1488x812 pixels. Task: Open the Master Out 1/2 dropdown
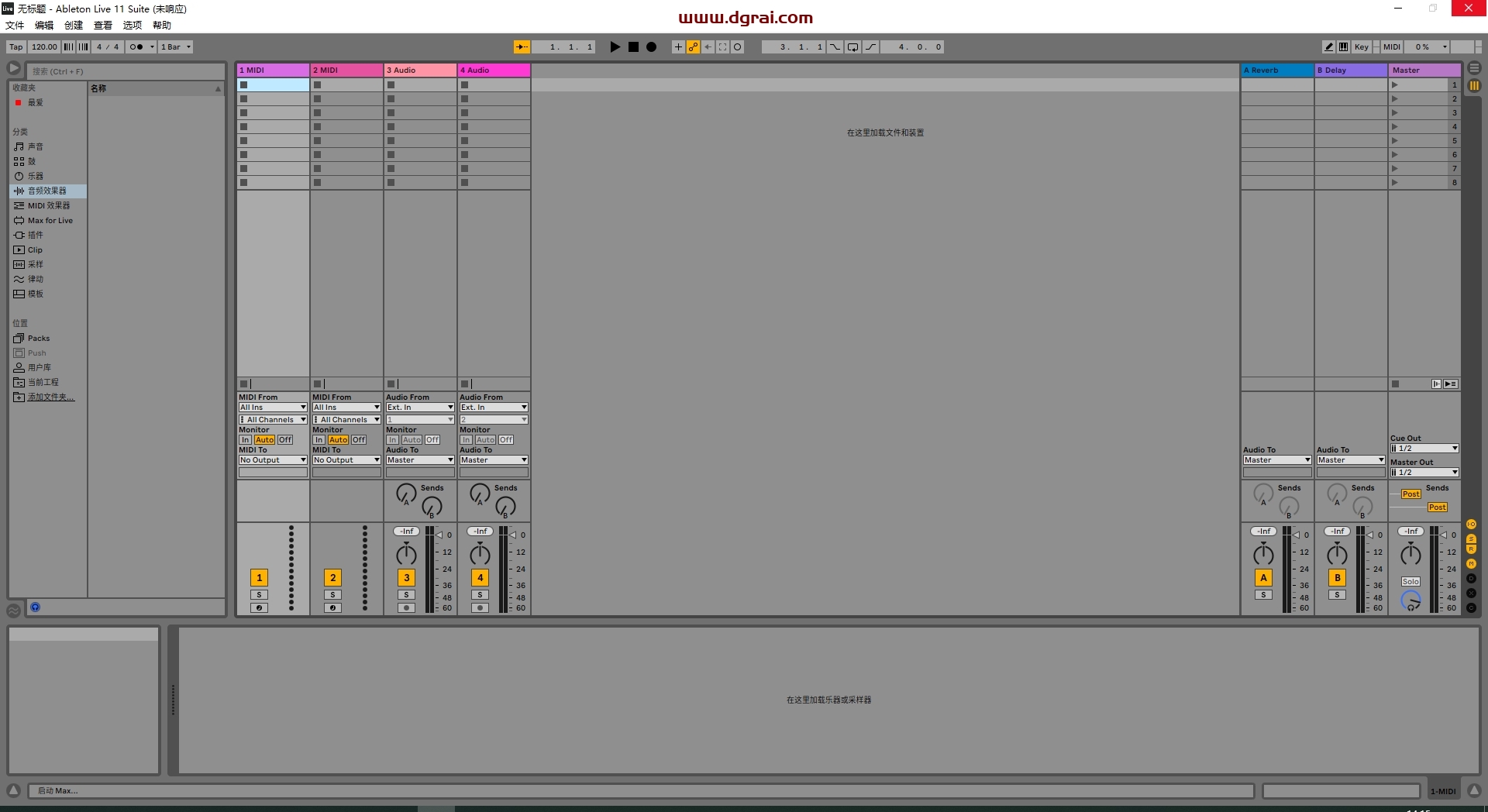pyautogui.click(x=1424, y=472)
